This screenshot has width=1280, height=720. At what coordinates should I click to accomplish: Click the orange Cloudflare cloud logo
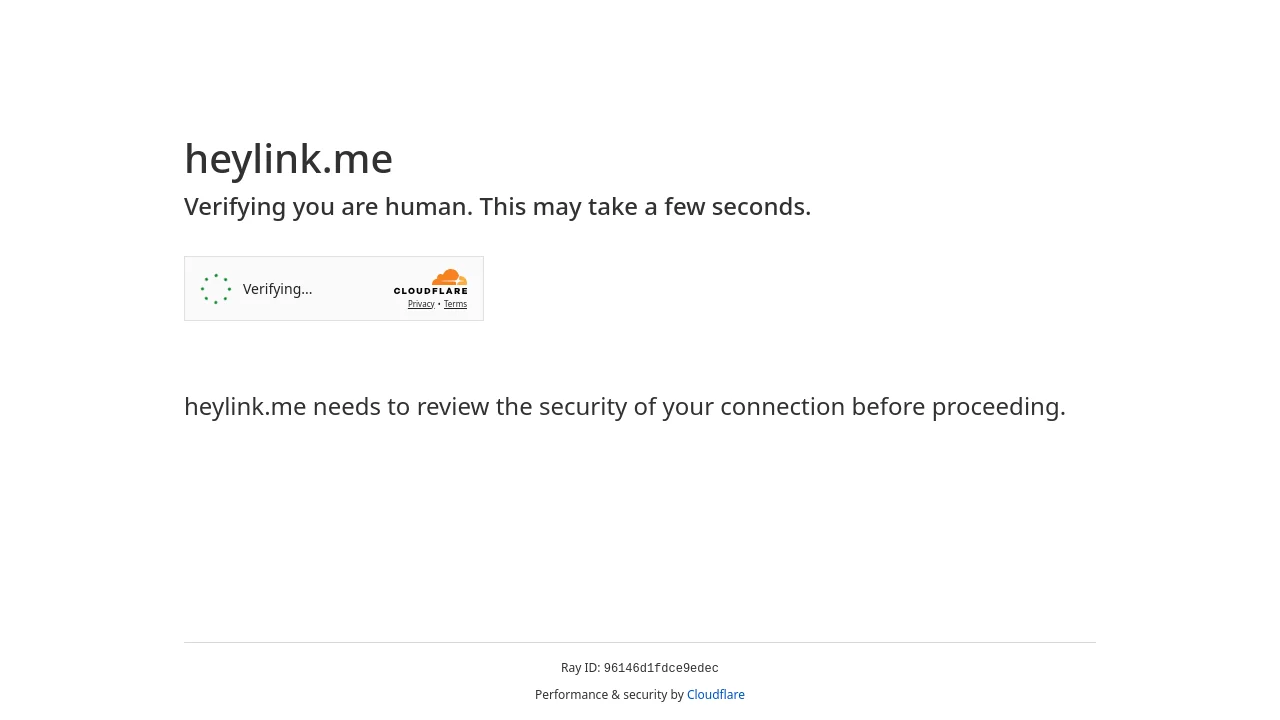(x=450, y=277)
